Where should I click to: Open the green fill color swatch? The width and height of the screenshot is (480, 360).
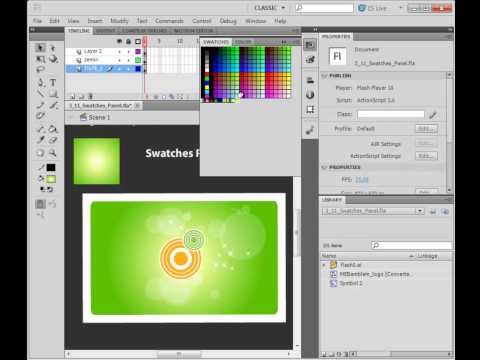coord(51,179)
